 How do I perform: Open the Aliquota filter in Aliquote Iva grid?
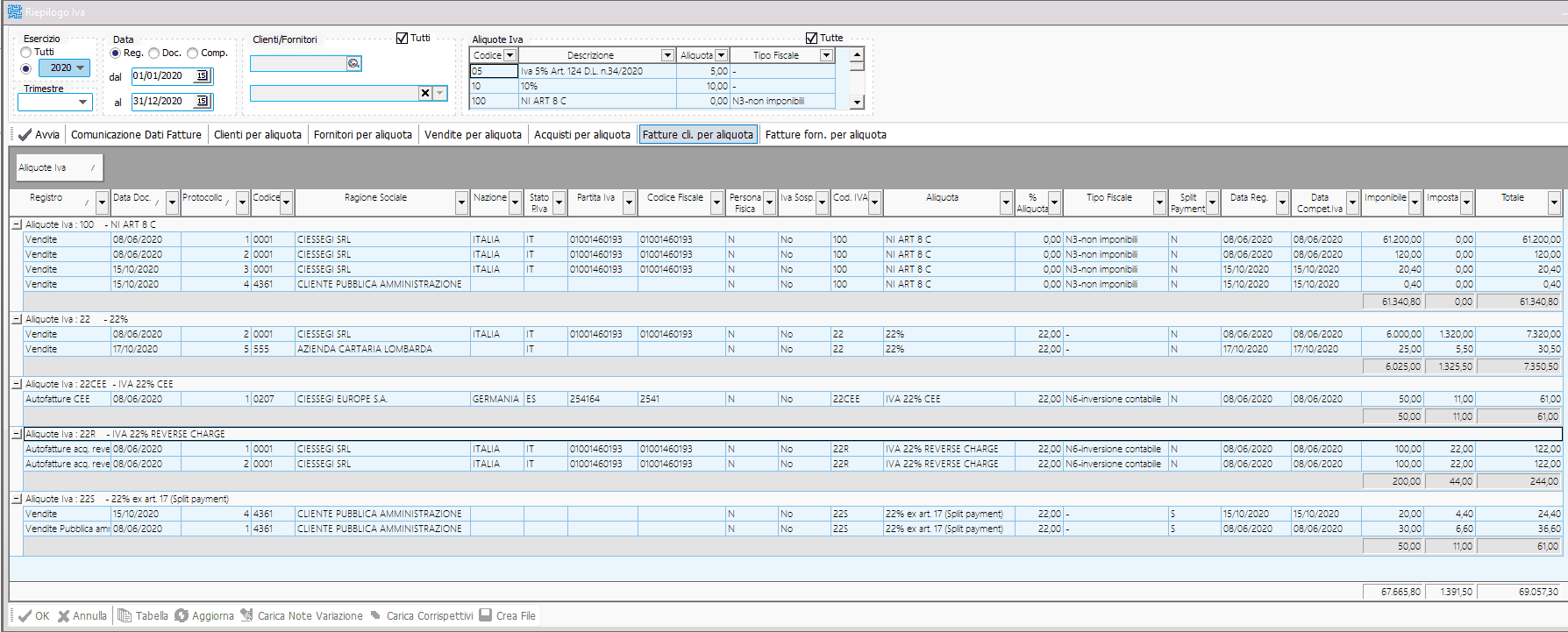coord(721,55)
